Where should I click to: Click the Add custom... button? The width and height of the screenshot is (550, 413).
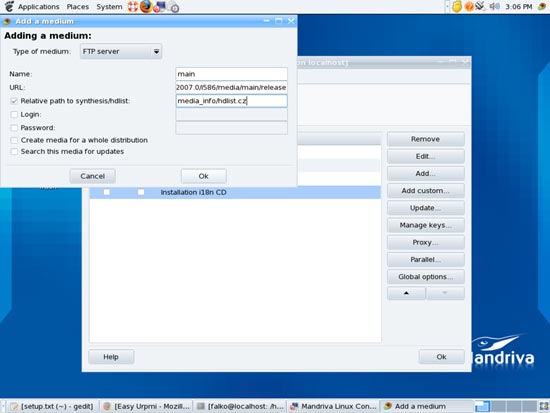point(426,191)
